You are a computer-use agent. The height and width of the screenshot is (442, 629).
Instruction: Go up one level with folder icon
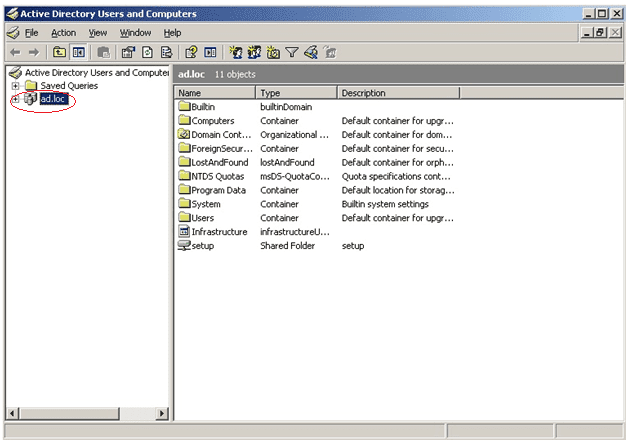click(x=59, y=52)
